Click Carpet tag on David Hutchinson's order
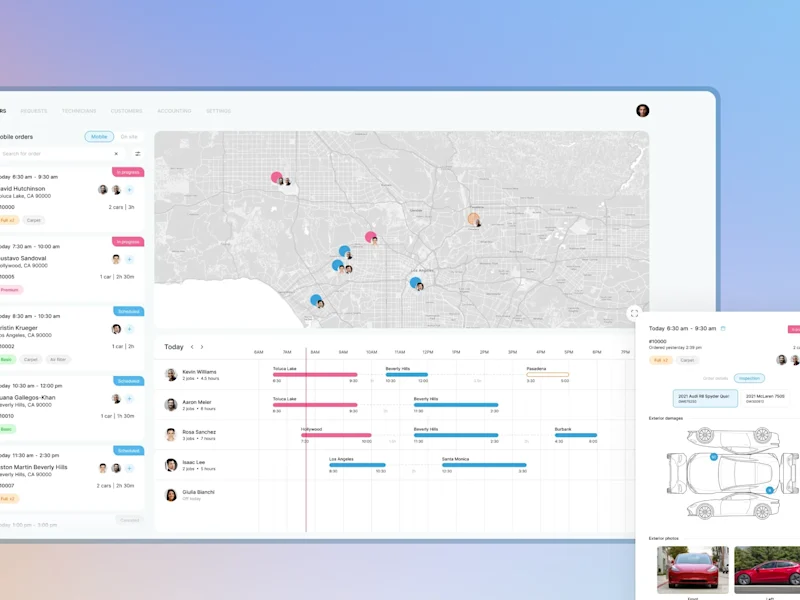800x600 pixels. pyautogui.click(x=34, y=220)
